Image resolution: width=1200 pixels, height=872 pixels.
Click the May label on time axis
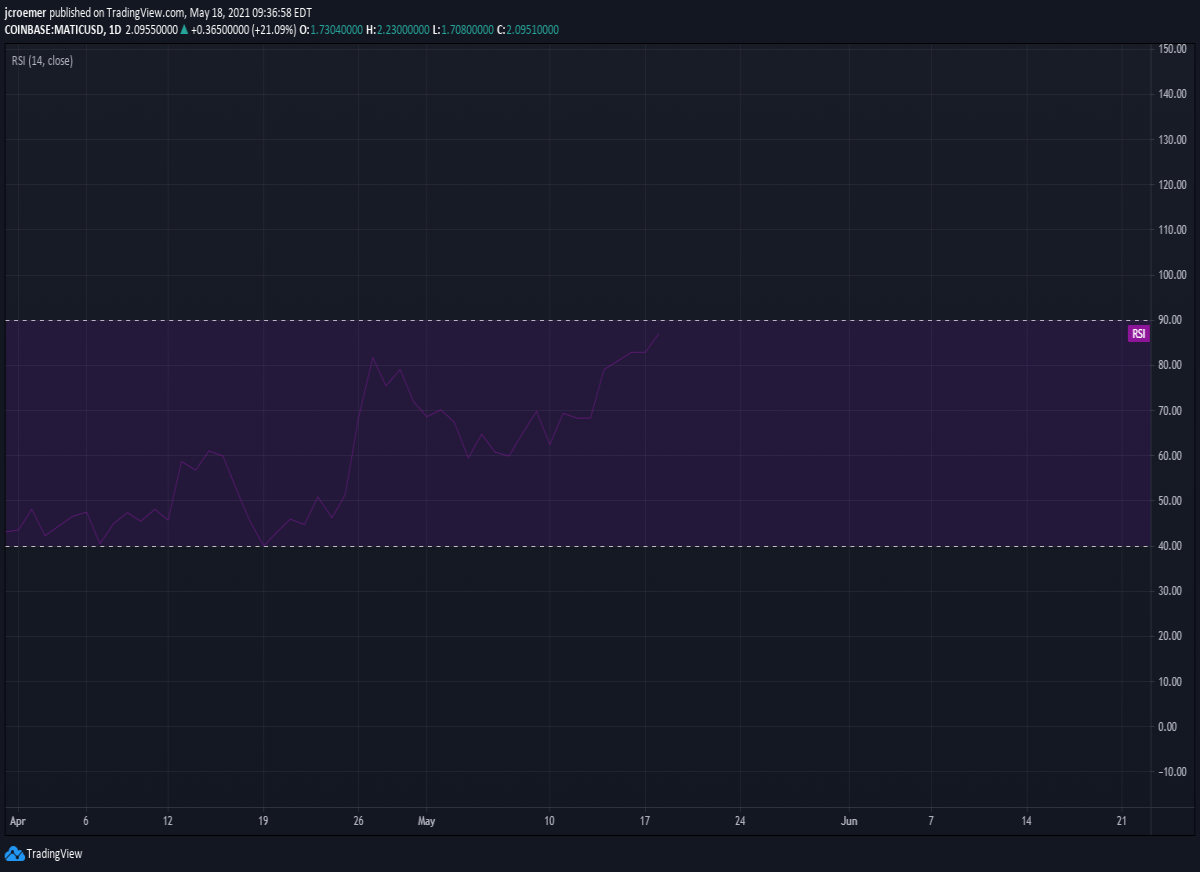pyautogui.click(x=427, y=821)
